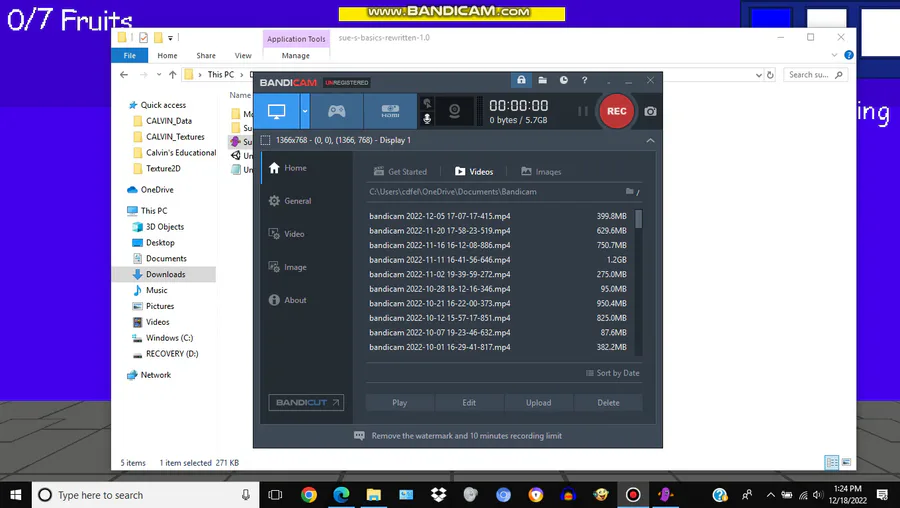The width and height of the screenshot is (900, 508).
Task: Collapse Bandicam panel with chevron
Action: (650, 141)
